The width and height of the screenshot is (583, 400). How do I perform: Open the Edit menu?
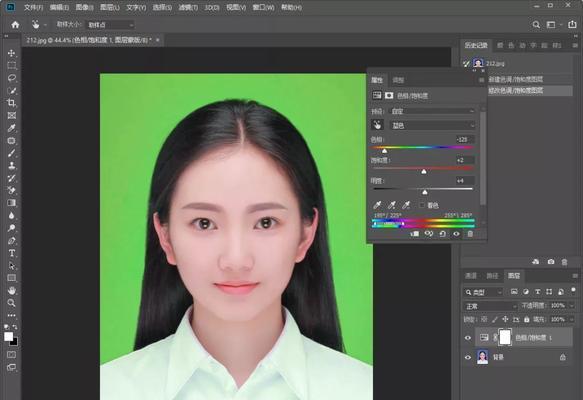tap(59, 7)
